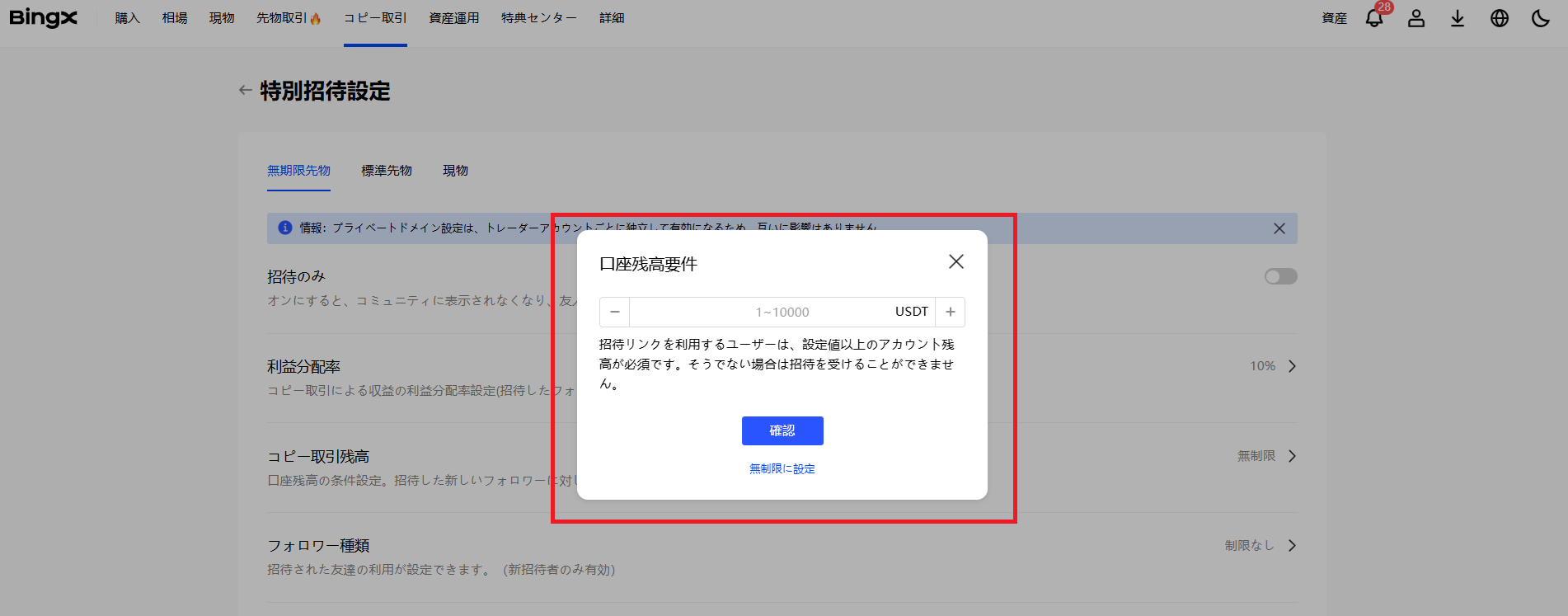
Task: Switch to 標準先物 tab
Action: click(x=387, y=171)
